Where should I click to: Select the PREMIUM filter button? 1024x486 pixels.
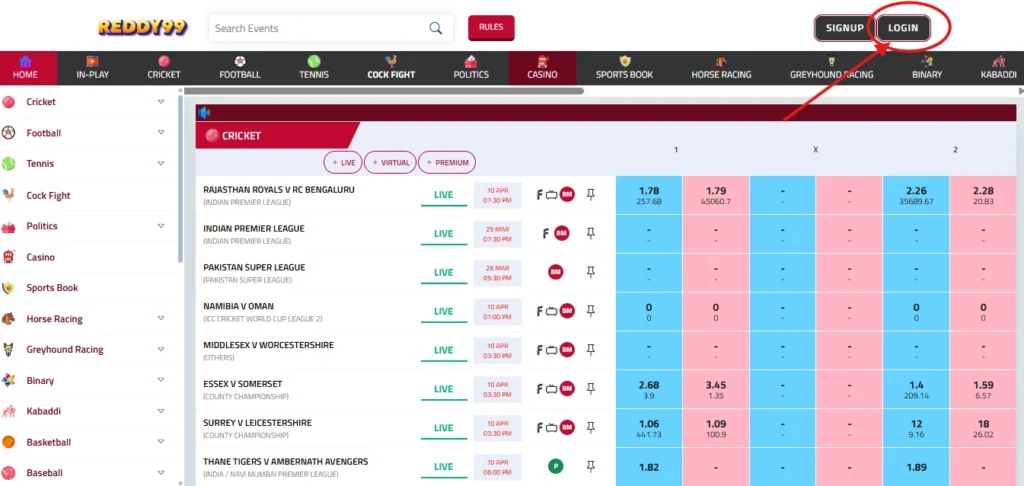447,163
